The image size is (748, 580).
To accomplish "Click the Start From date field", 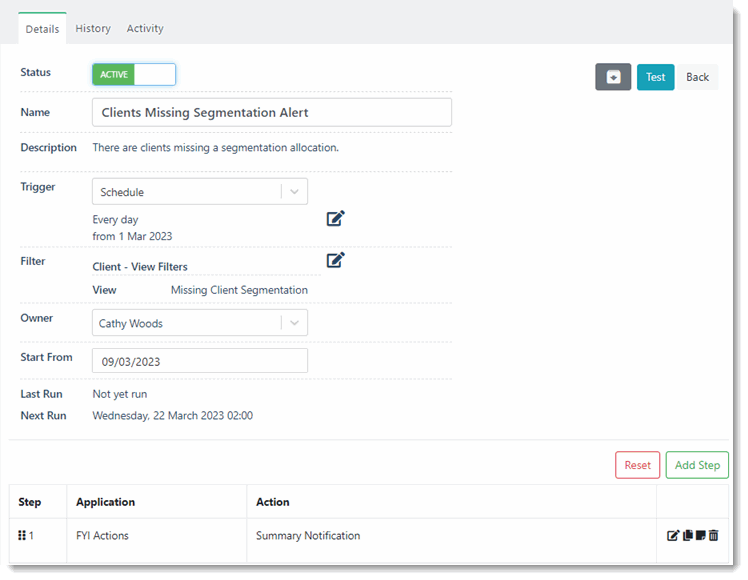I will (200, 361).
